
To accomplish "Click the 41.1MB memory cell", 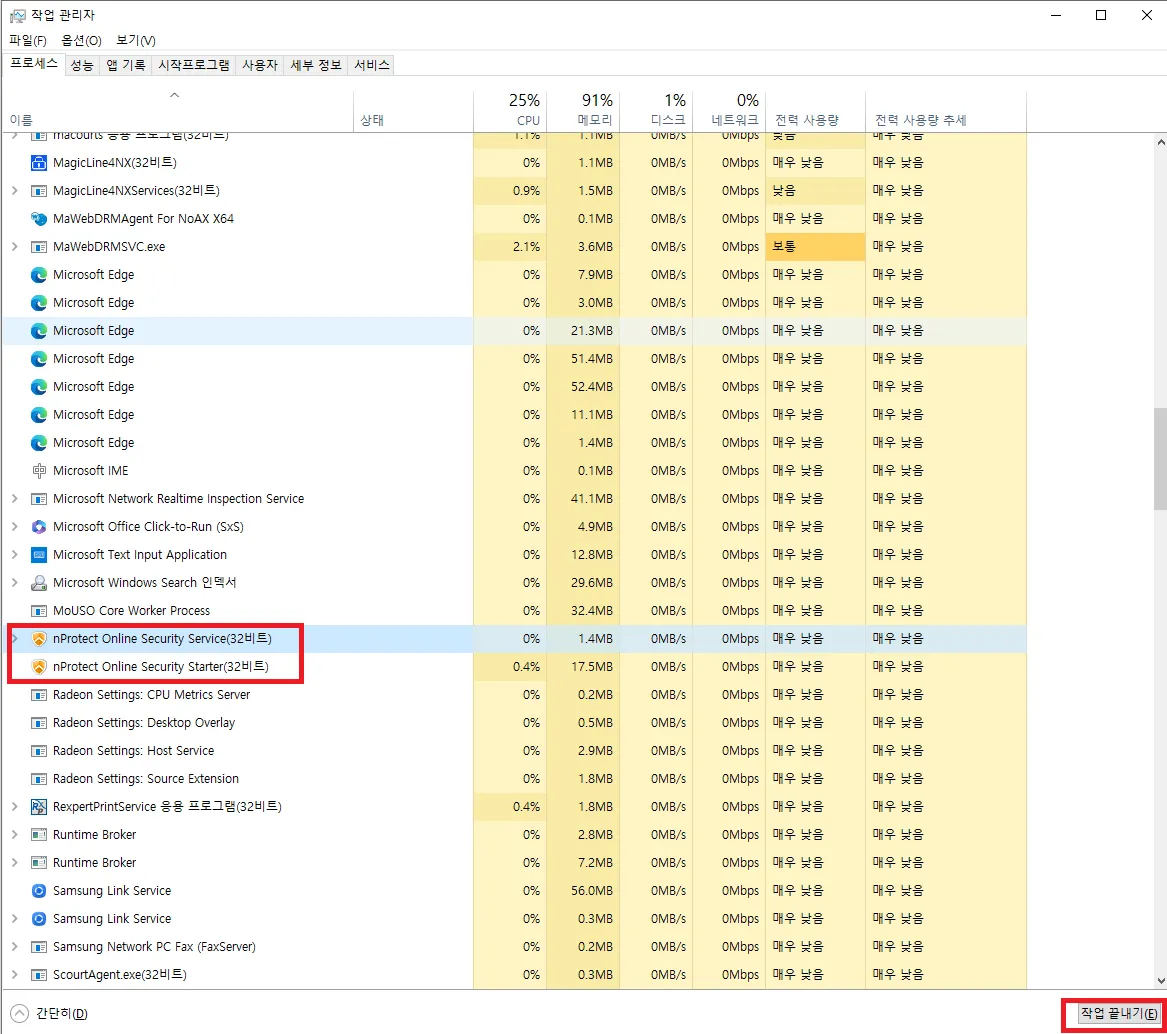I will point(583,499).
